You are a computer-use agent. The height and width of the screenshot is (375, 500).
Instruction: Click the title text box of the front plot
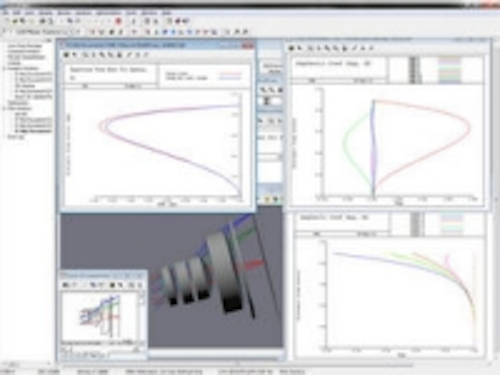tap(111, 74)
